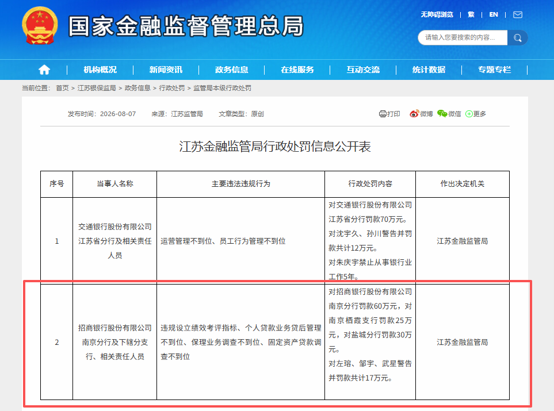Open the 在线服务 menu
This screenshot has height=411, width=554.
coord(297,70)
